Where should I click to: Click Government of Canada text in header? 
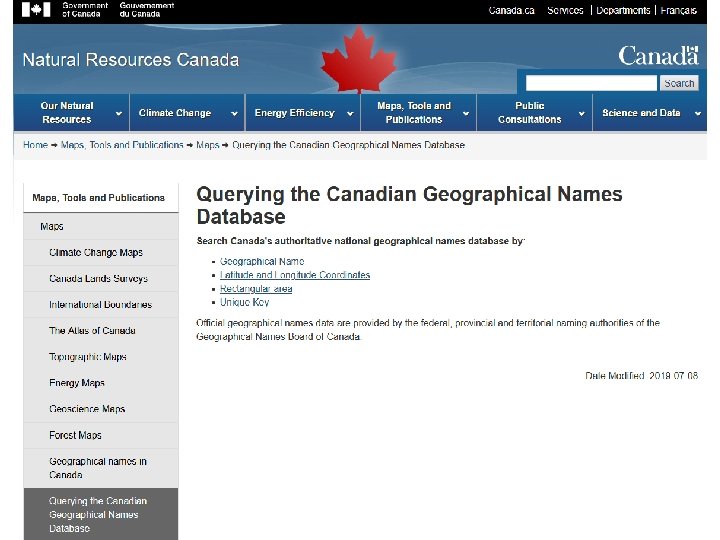click(85, 10)
